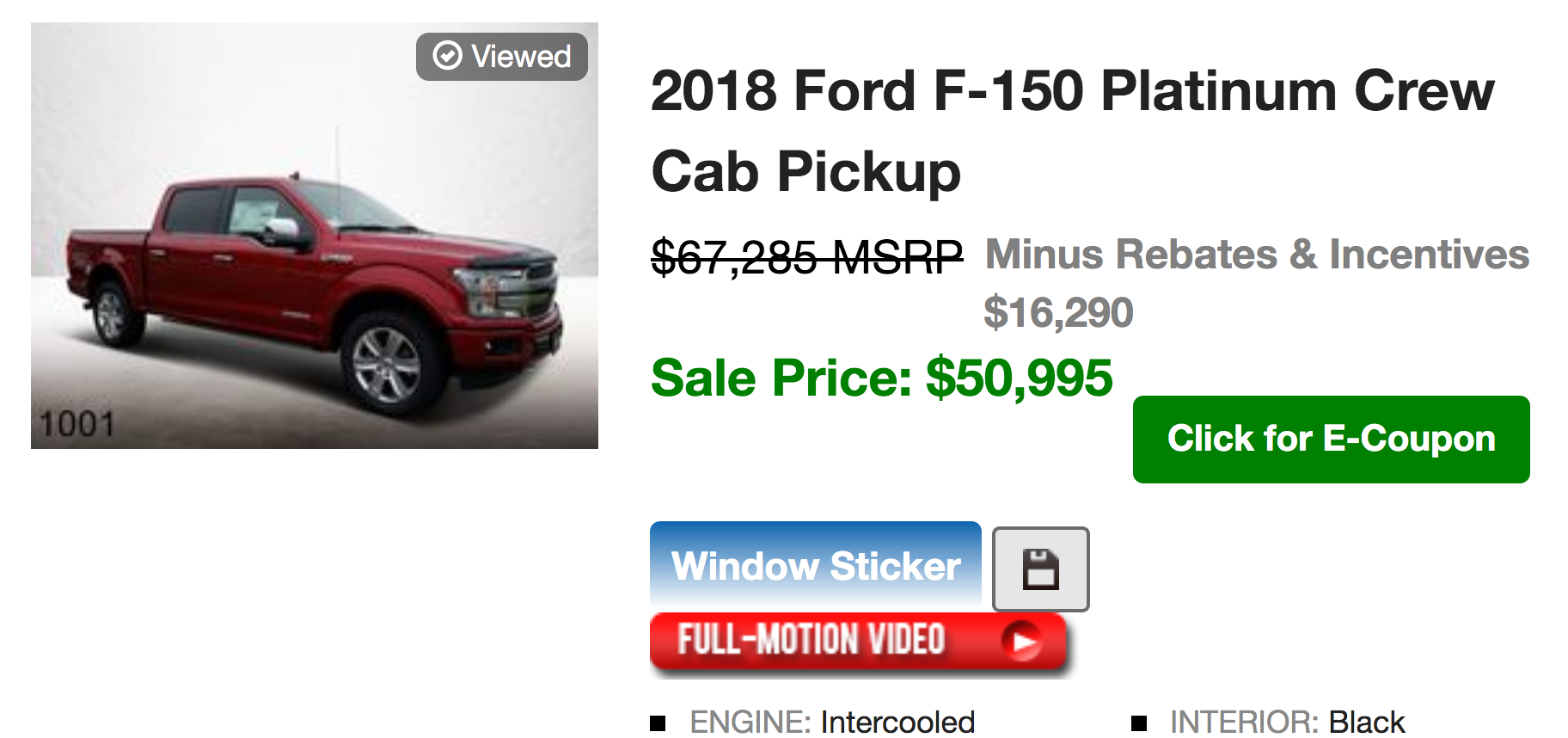This screenshot has width=1568, height=738.
Task: Select the INTERIOR: Black spec line
Action: pyautogui.click(x=1287, y=723)
